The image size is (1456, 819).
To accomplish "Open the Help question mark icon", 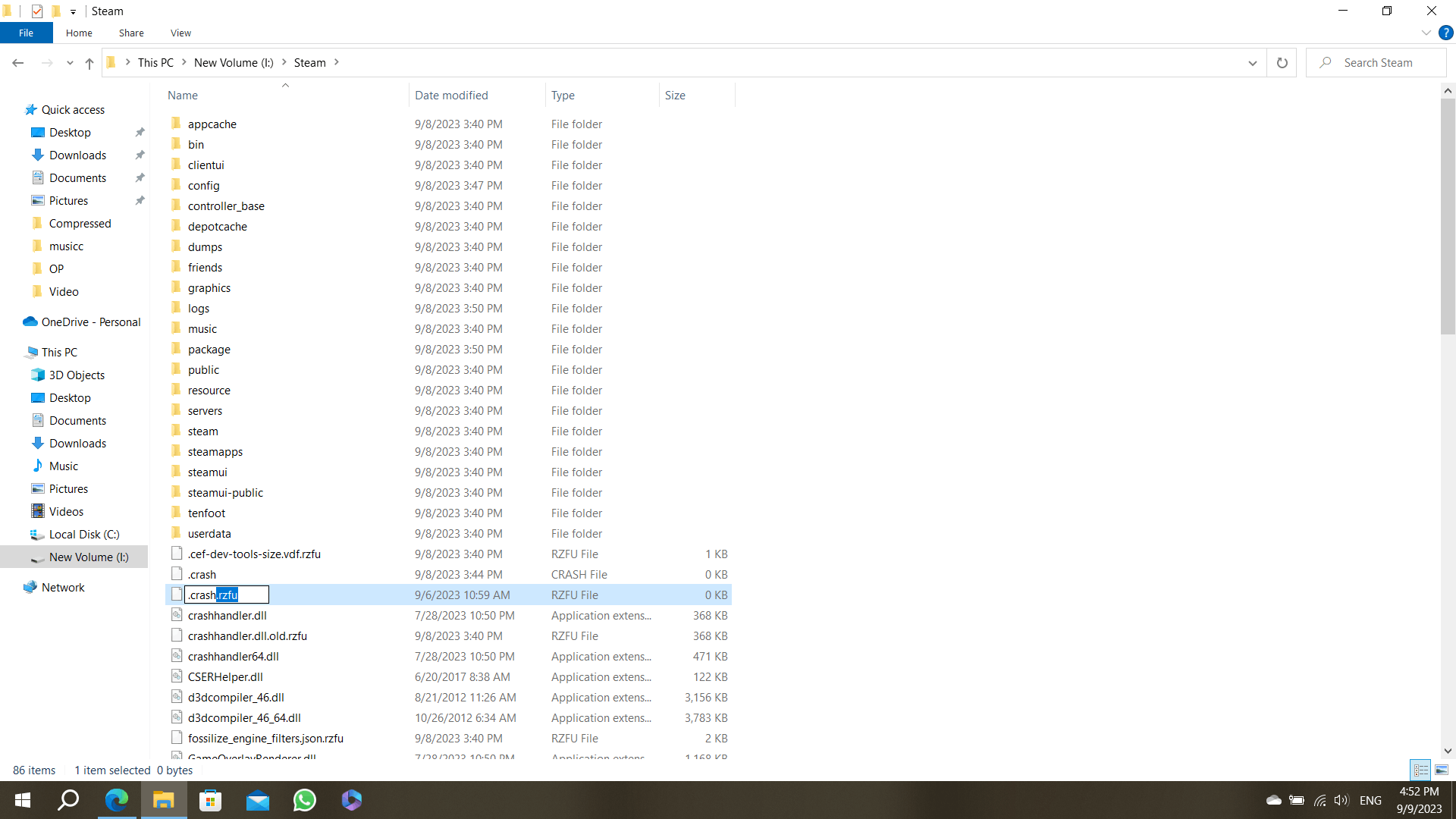I will tap(1446, 33).
